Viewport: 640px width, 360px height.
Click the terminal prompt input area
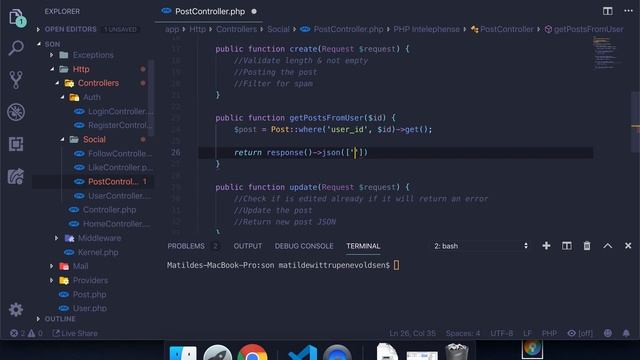pyautogui.click(x=396, y=265)
